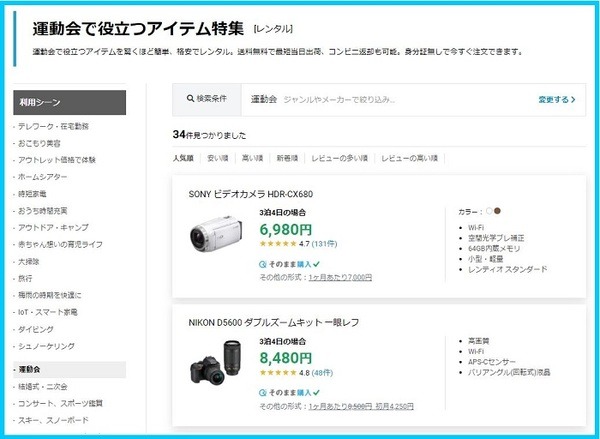Click バリアングル(回転式)液晶 feature bullet
The width and height of the screenshot is (600, 439).
pos(509,372)
